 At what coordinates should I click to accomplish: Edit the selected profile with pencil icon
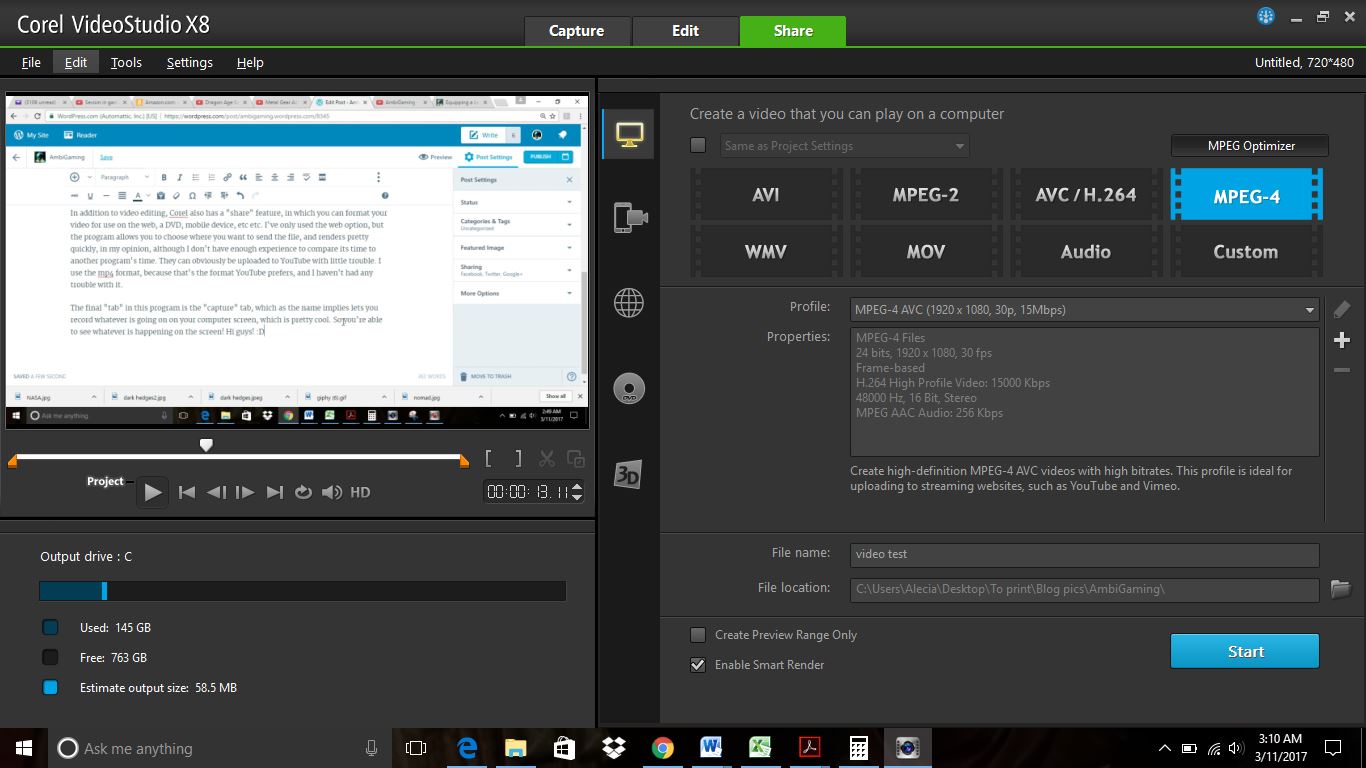1341,309
